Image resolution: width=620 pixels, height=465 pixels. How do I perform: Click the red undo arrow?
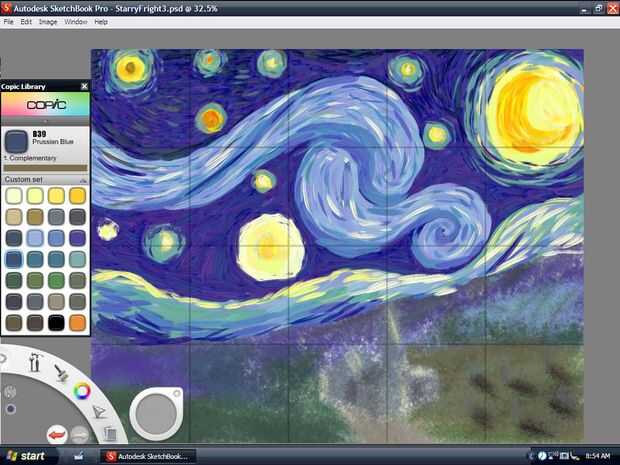coord(57,435)
